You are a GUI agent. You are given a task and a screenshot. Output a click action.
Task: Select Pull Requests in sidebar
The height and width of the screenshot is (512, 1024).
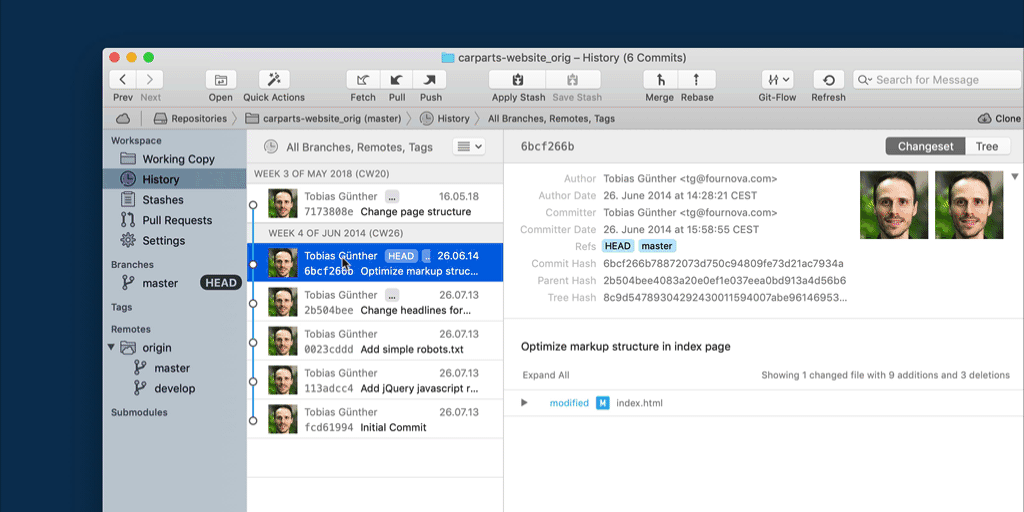177,220
